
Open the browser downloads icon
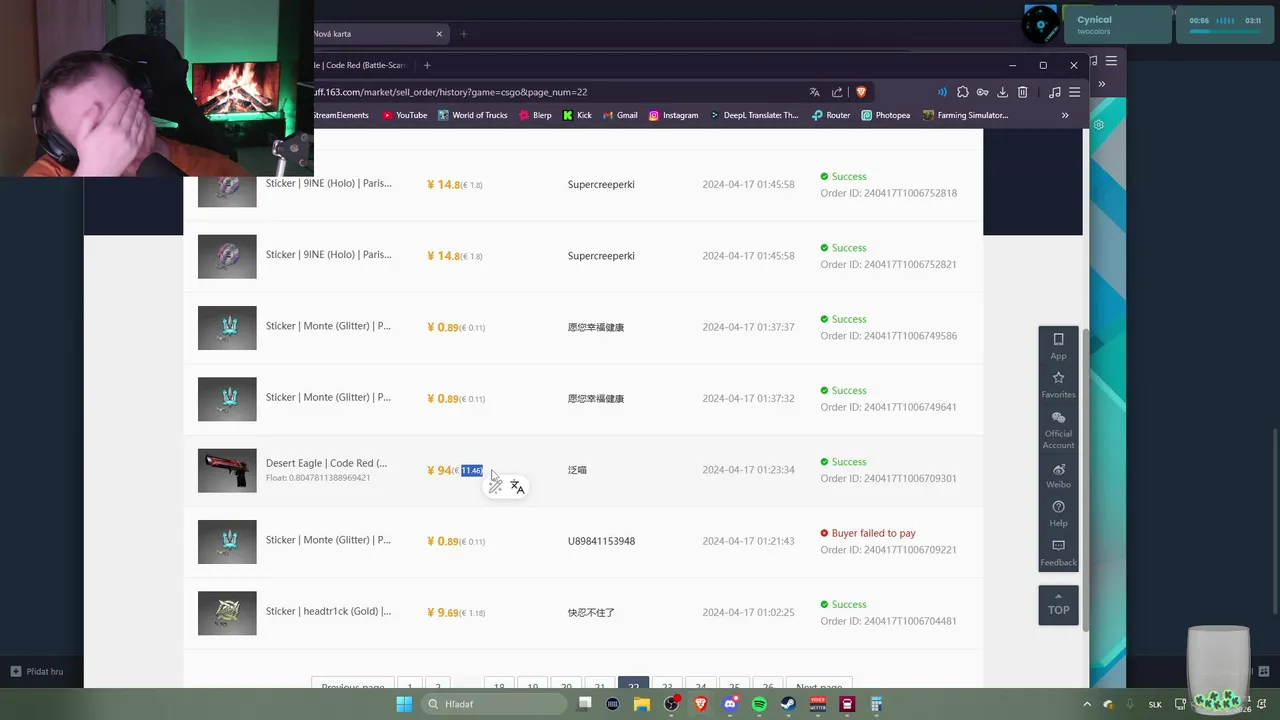coord(1003,92)
